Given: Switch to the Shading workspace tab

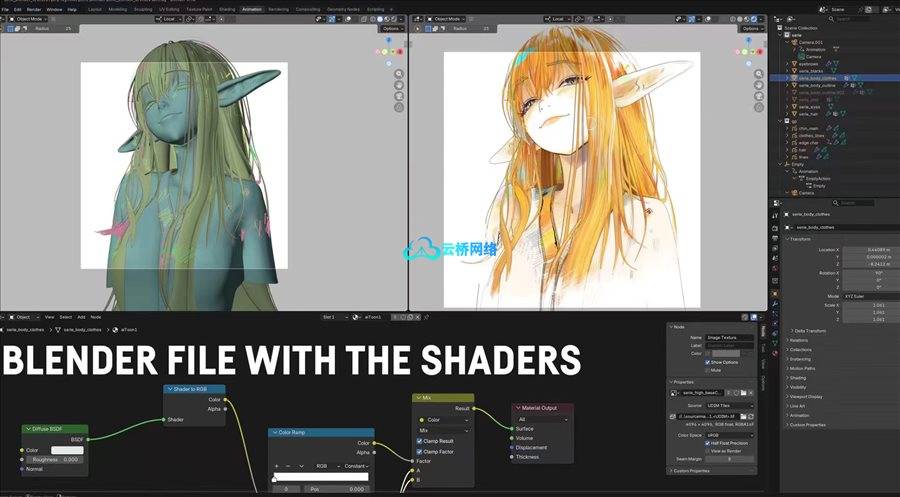Looking at the screenshot, I should (227, 10).
